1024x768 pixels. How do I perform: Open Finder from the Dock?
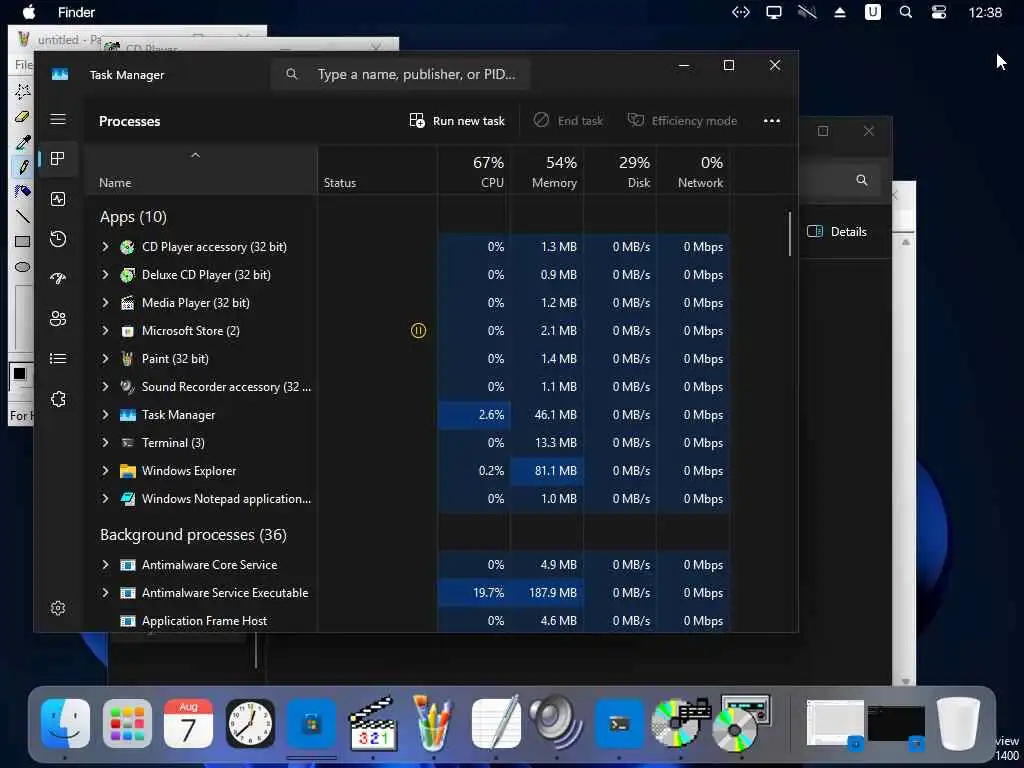click(x=65, y=724)
